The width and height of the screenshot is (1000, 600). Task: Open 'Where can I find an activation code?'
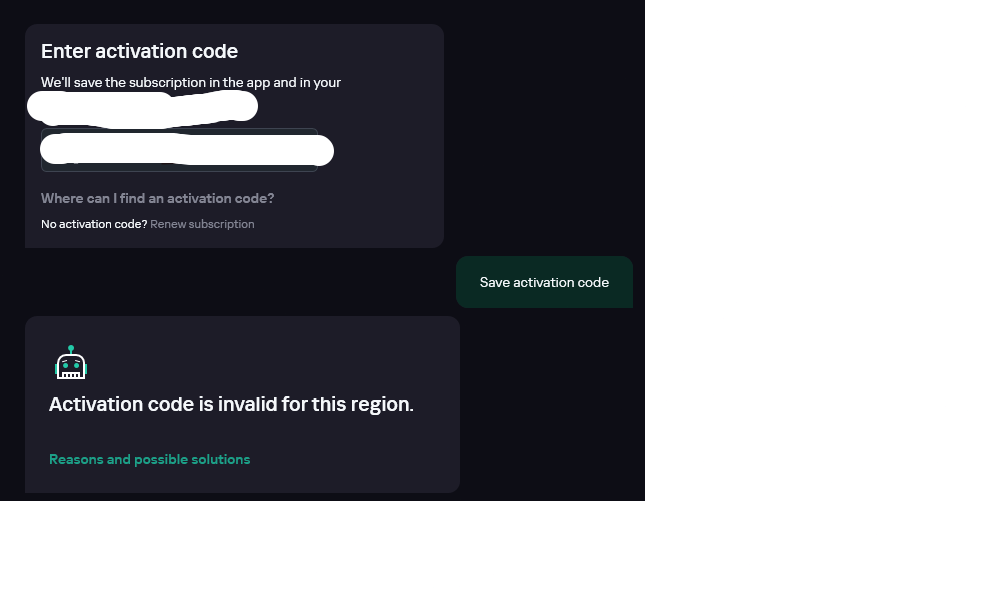[x=158, y=198]
